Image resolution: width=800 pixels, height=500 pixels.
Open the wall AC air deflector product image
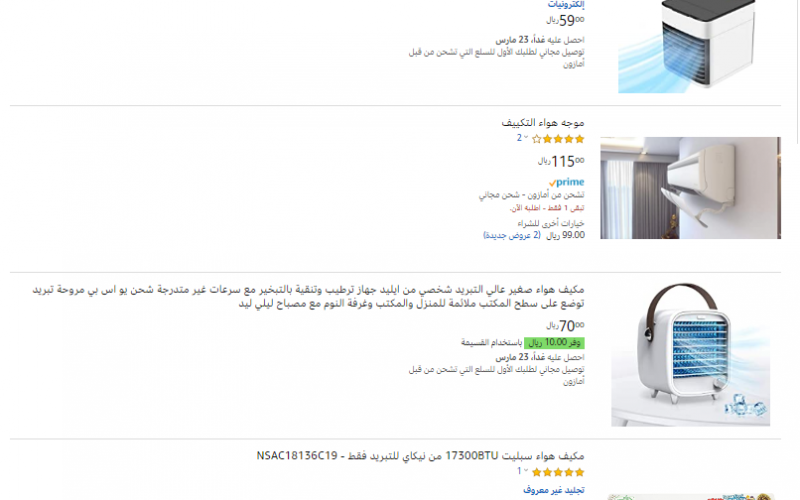[690, 187]
